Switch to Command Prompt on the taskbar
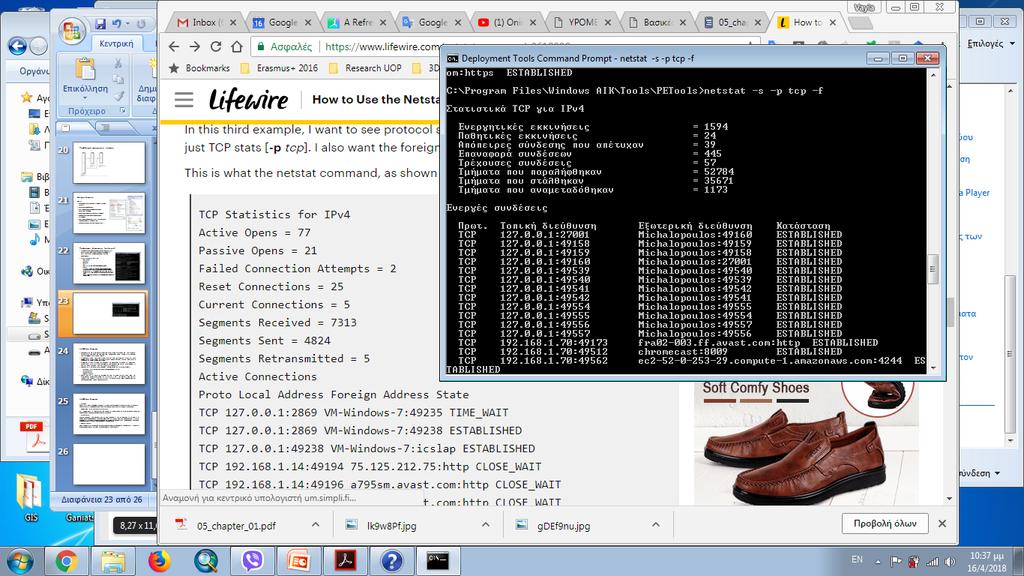 click(x=438, y=561)
